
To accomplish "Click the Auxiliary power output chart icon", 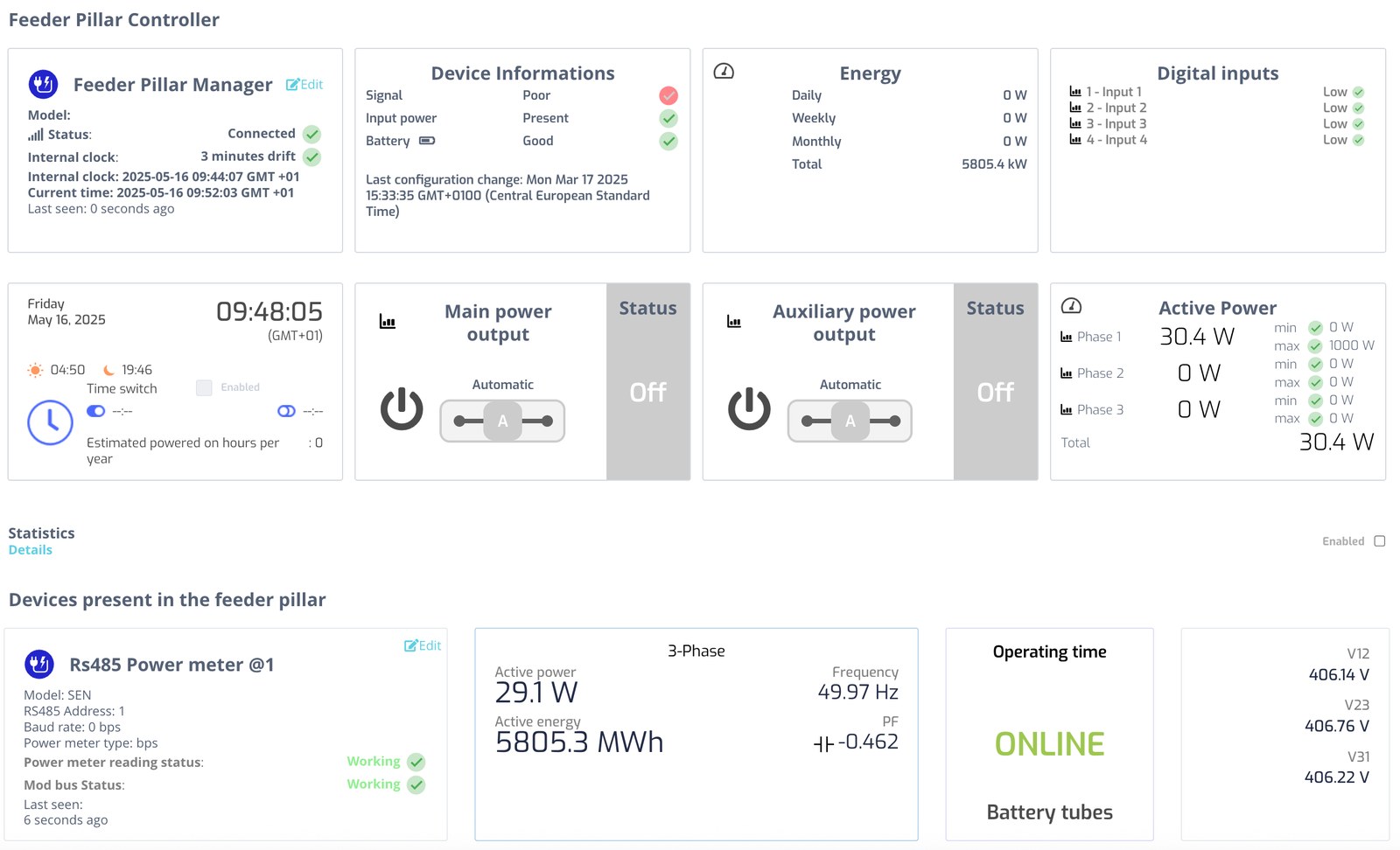I will tap(734, 322).
